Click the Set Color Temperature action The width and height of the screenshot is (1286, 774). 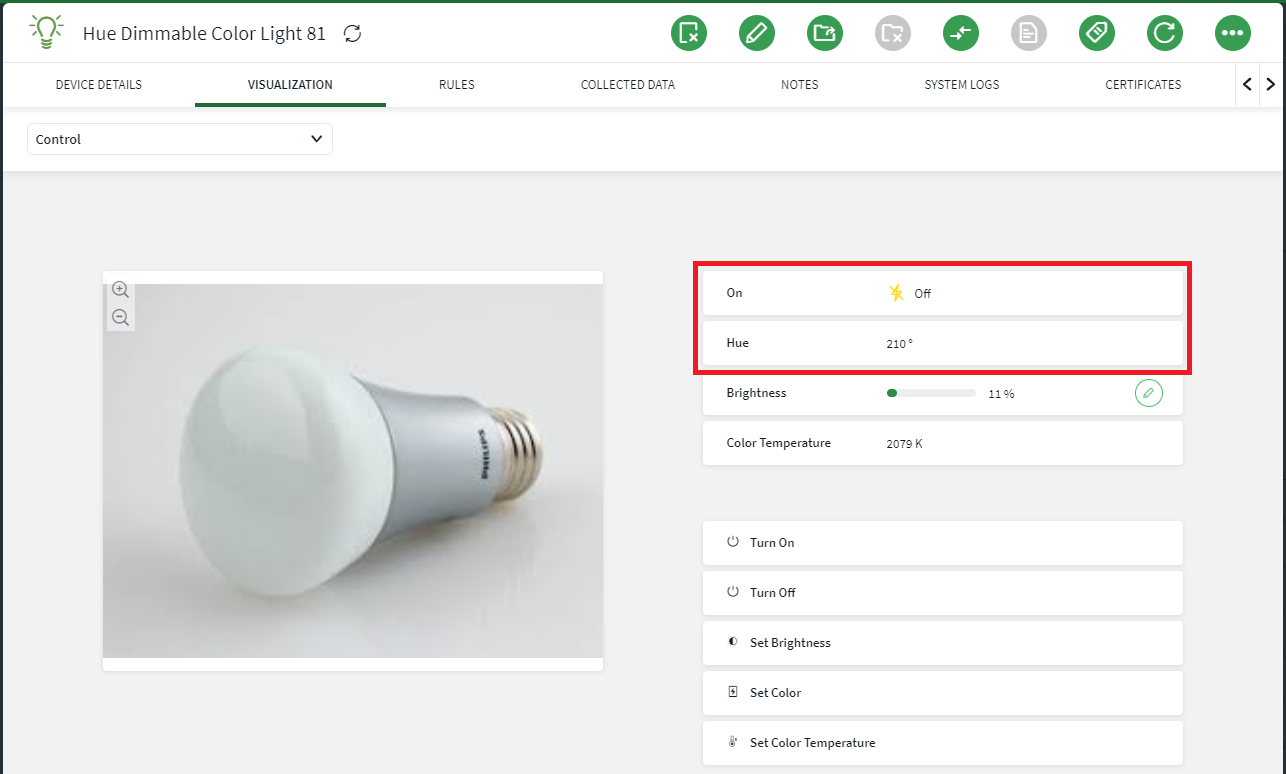click(x=943, y=743)
